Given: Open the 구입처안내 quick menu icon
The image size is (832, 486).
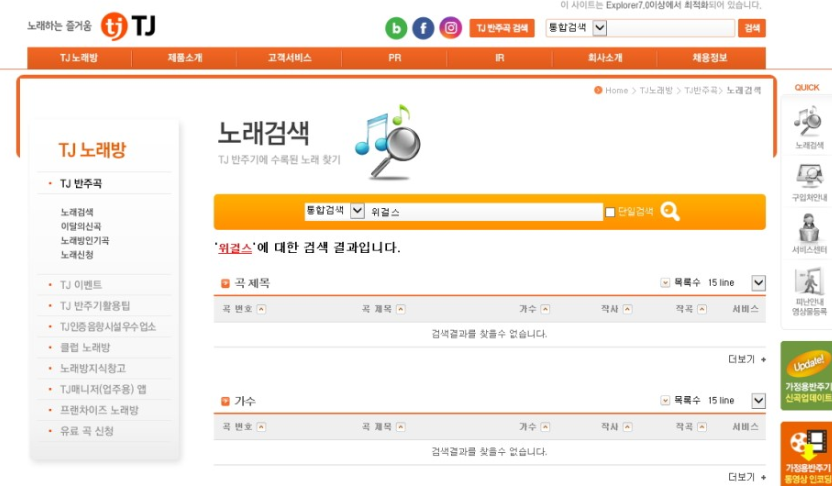Looking at the screenshot, I should [x=809, y=182].
